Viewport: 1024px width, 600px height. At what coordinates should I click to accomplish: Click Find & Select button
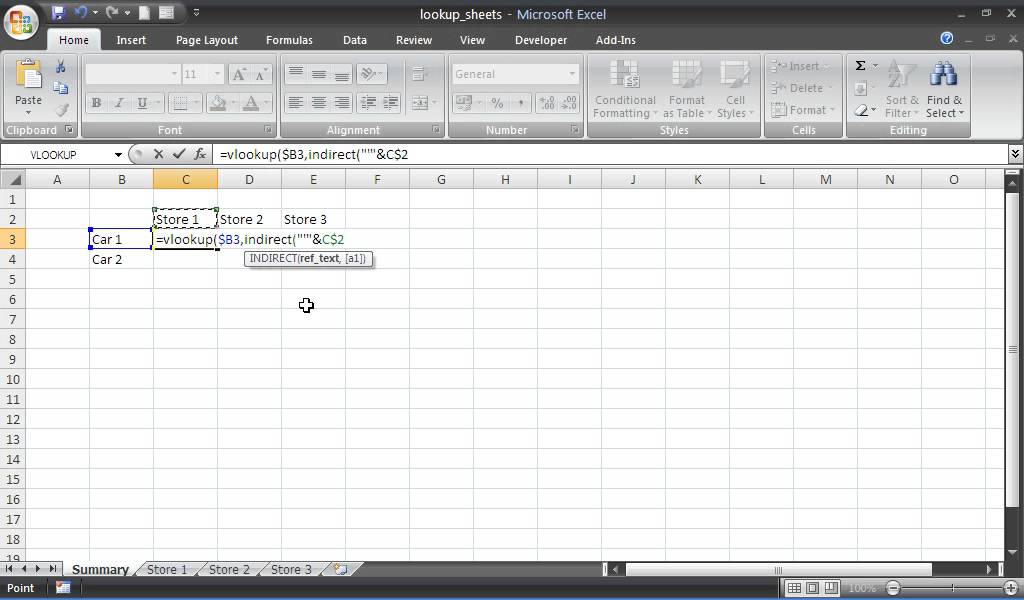click(944, 90)
